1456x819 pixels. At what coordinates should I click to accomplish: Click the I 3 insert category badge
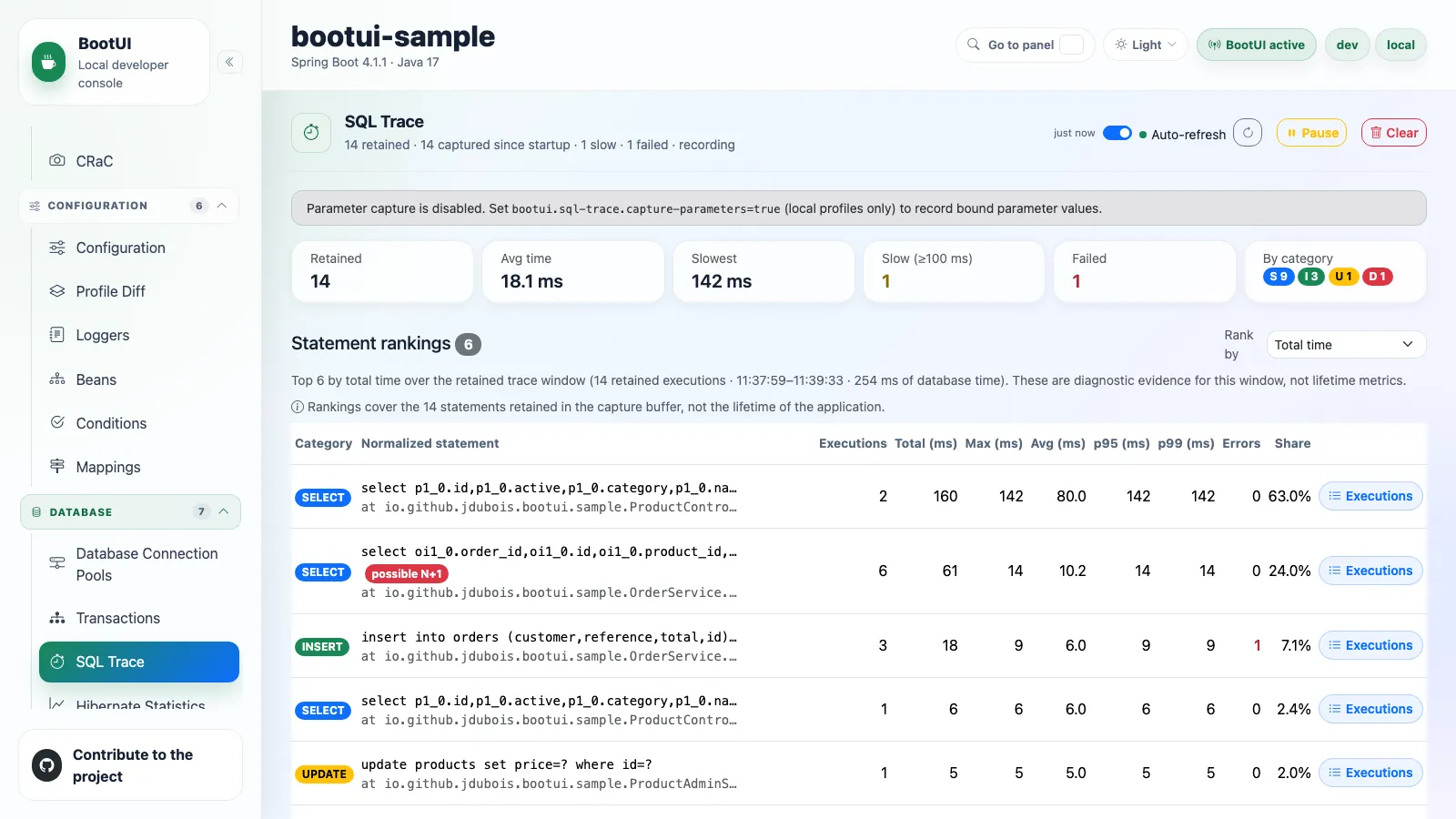coord(1311,277)
